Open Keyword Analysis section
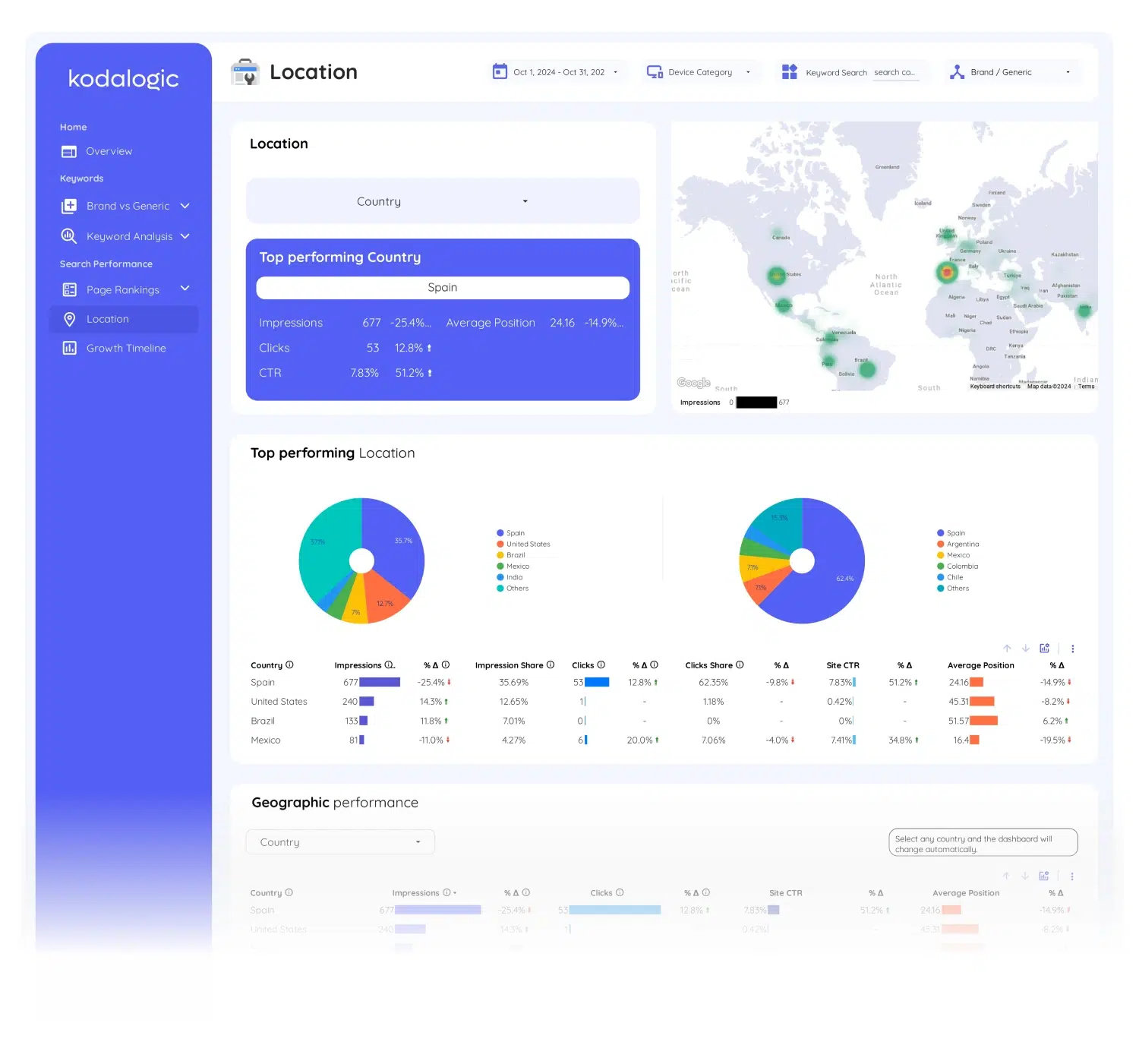 click(x=129, y=236)
